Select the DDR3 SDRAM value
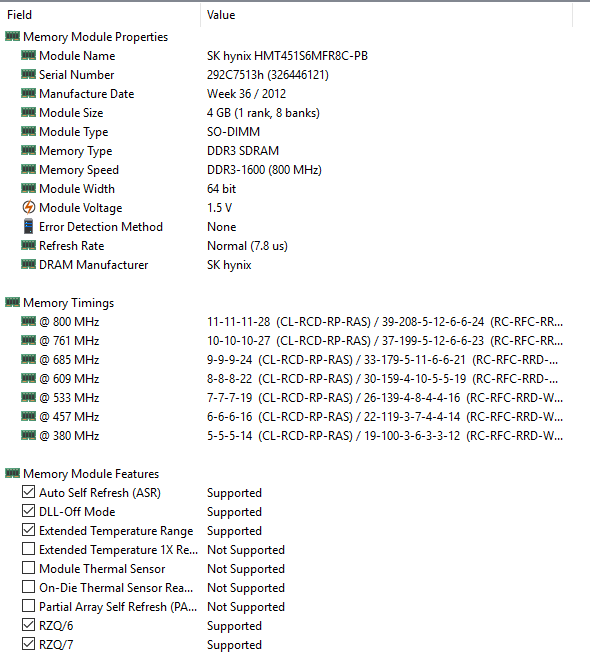The width and height of the screenshot is (590, 652). click(243, 151)
